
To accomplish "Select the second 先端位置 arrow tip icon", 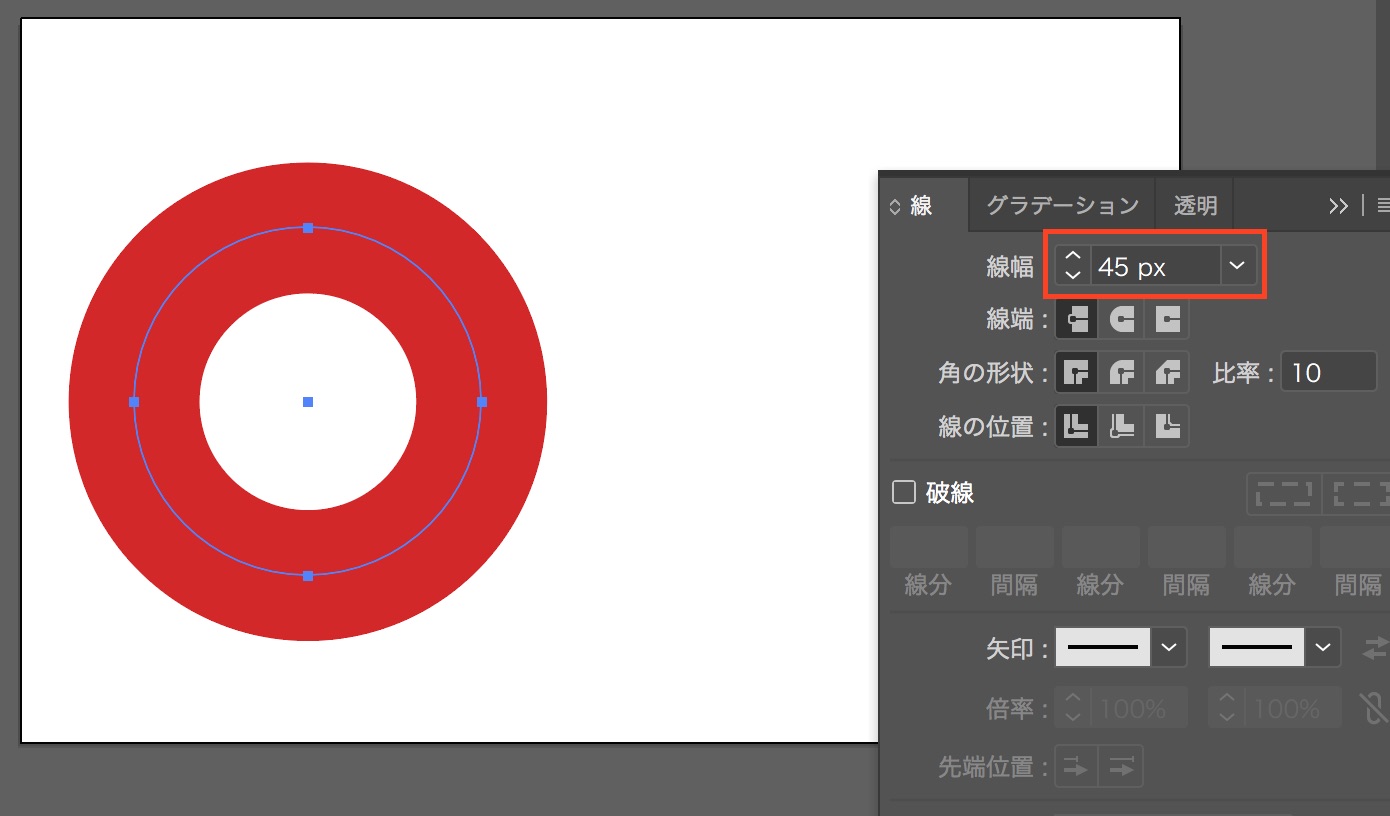I will [x=1121, y=767].
